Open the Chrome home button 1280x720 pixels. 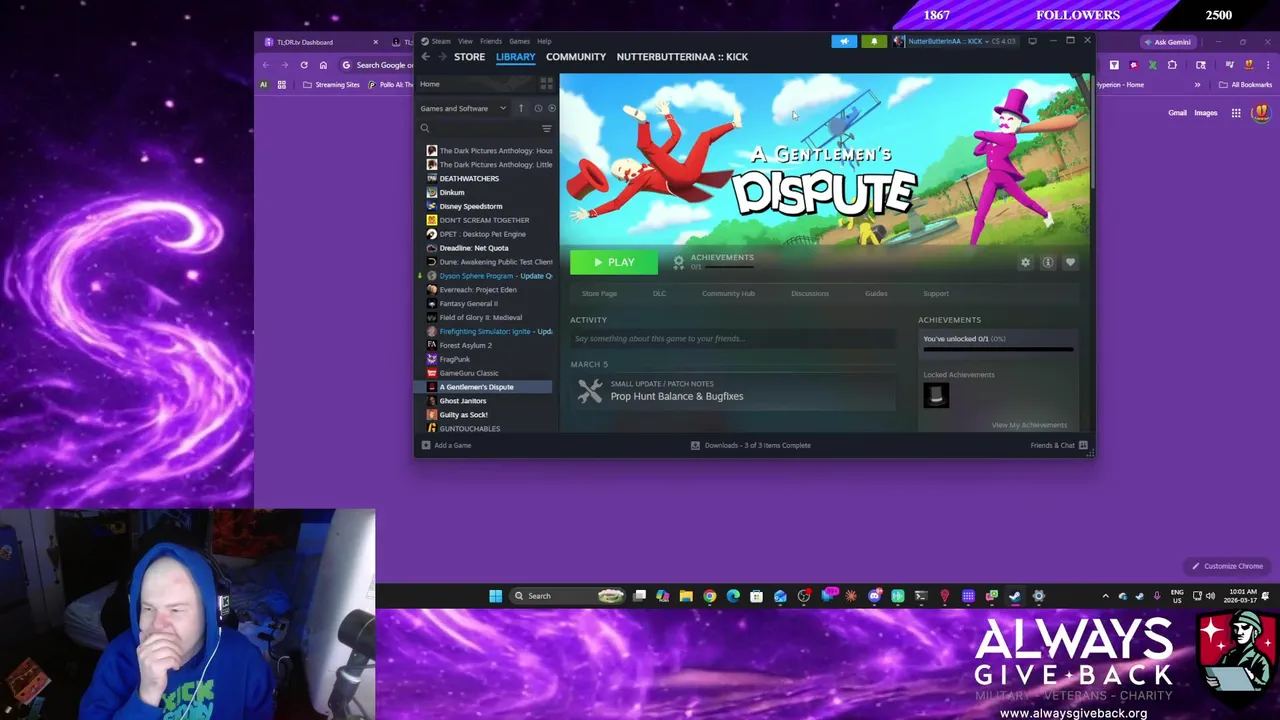(x=323, y=65)
